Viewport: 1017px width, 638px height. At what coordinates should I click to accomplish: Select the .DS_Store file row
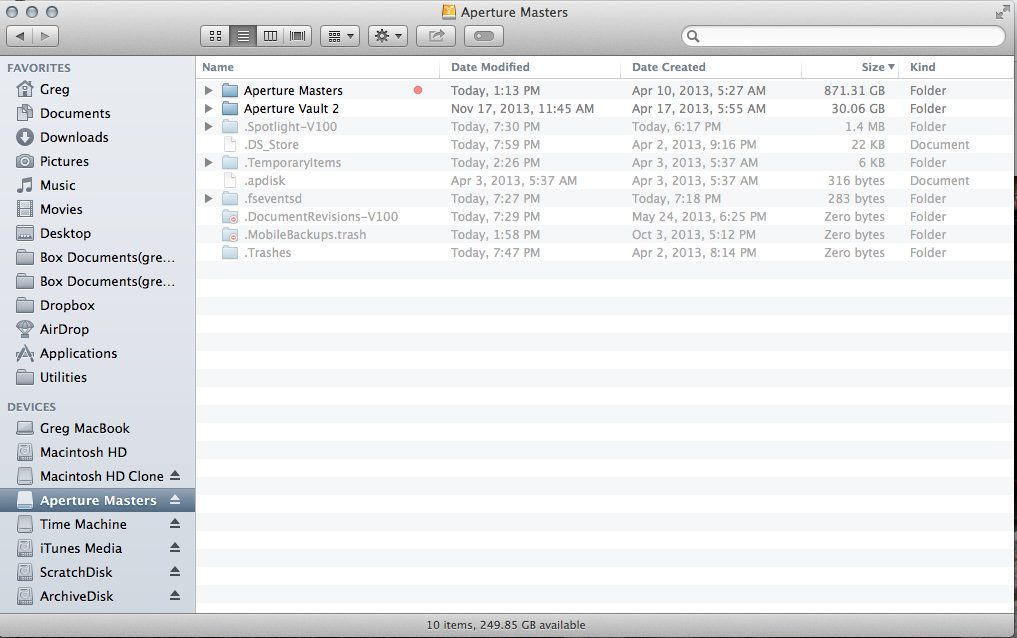pos(606,145)
